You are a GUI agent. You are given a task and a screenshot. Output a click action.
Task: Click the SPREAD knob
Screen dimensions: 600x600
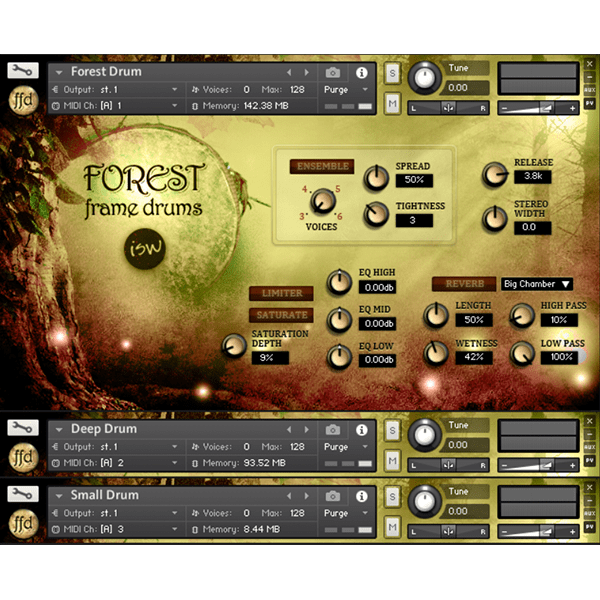pos(376,179)
